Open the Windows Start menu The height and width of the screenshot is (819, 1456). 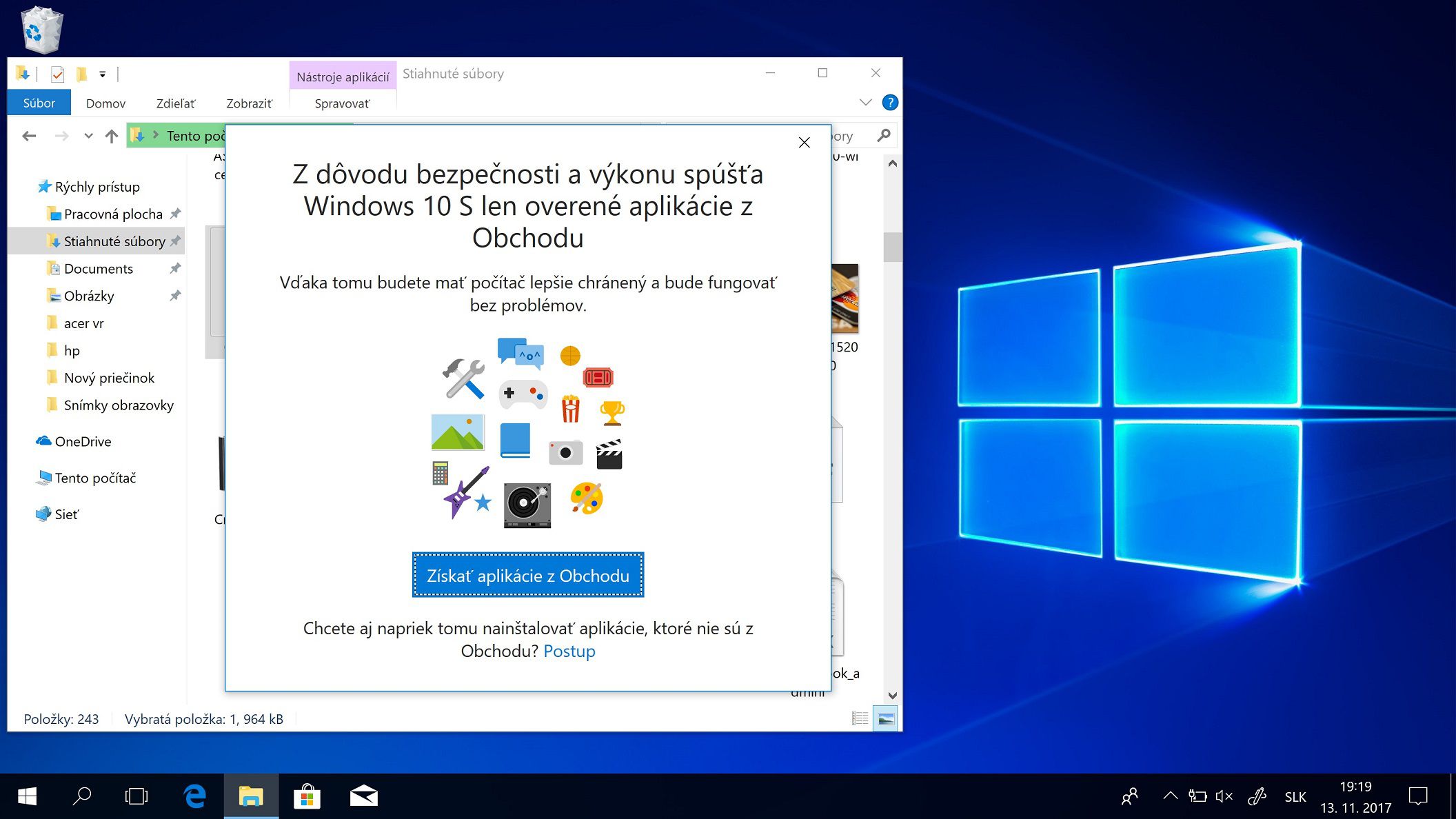pos(27,796)
